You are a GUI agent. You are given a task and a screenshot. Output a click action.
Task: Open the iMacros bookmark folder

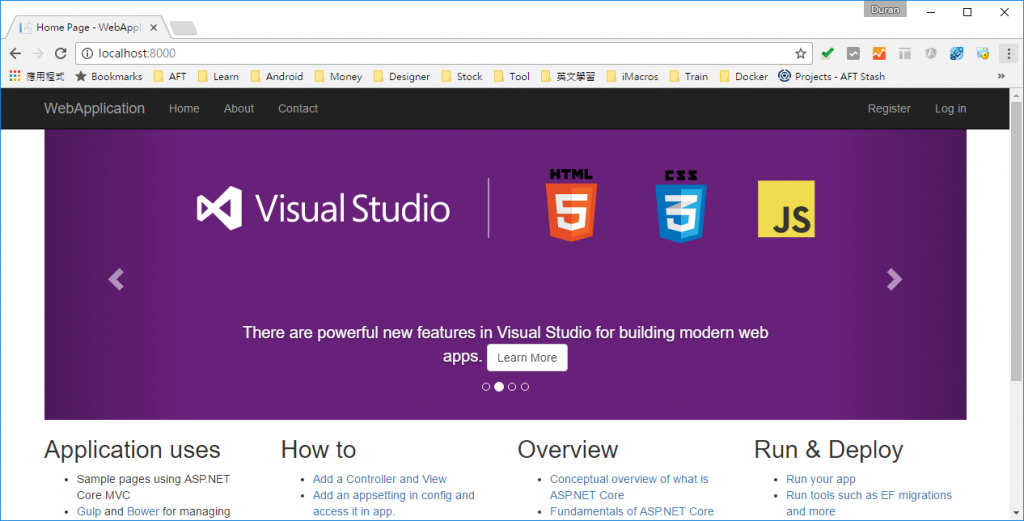click(x=632, y=76)
